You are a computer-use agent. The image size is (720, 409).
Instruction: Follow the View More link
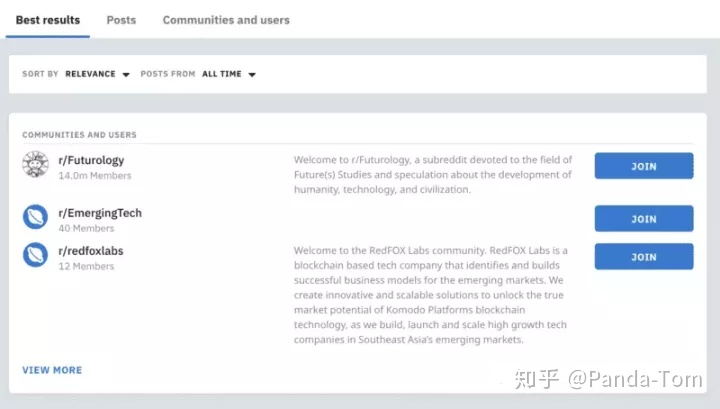click(52, 370)
